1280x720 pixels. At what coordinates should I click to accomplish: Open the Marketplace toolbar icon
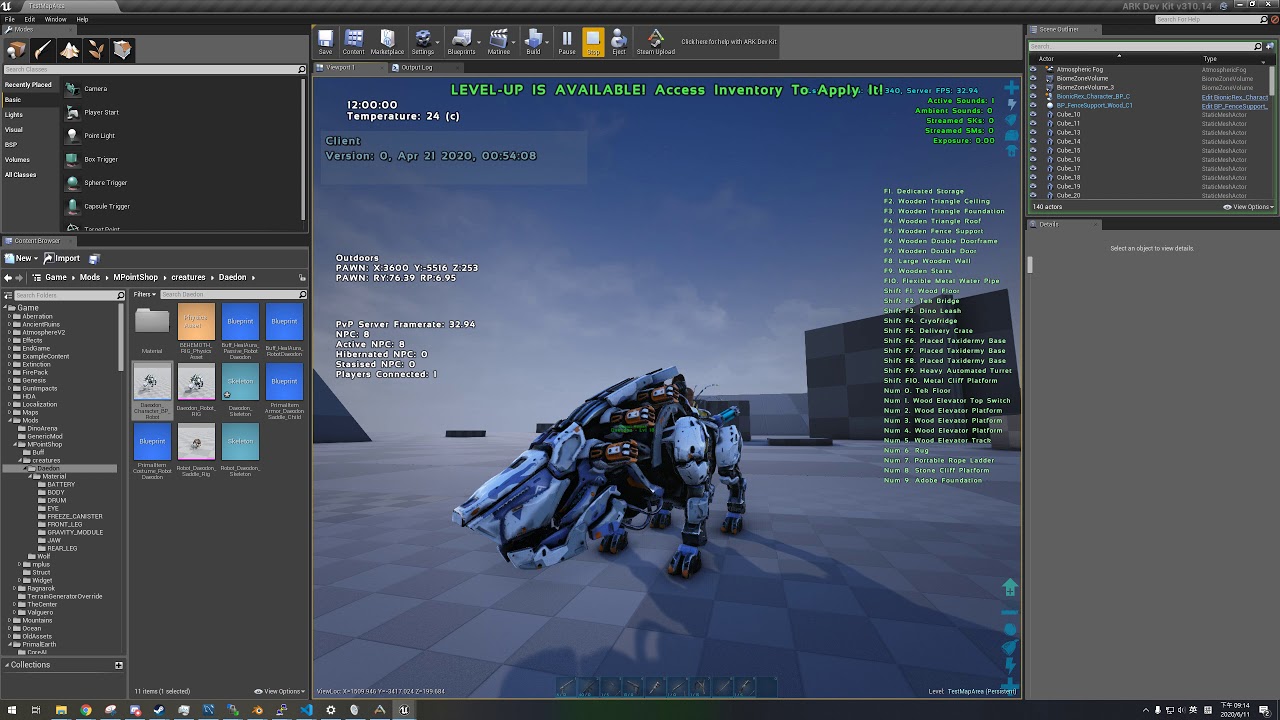click(x=388, y=41)
